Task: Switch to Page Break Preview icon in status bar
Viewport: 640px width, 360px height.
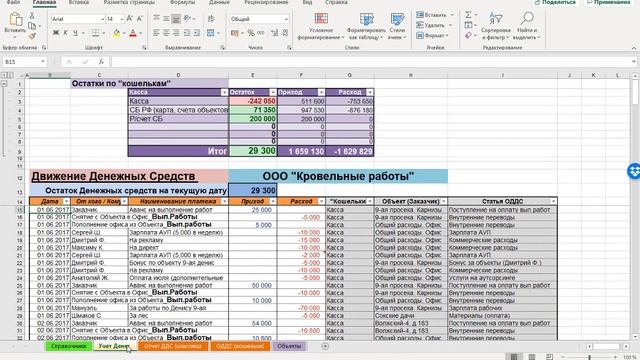Action: pos(549,357)
